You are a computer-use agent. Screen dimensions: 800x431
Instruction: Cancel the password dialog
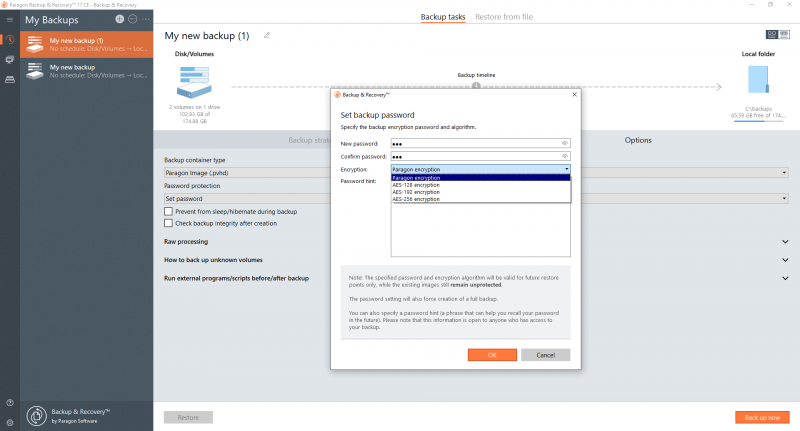pyautogui.click(x=545, y=355)
